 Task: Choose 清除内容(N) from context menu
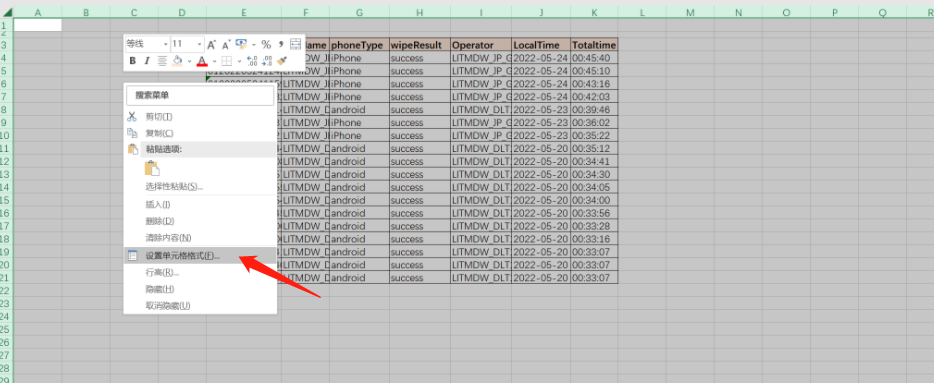click(x=200, y=238)
